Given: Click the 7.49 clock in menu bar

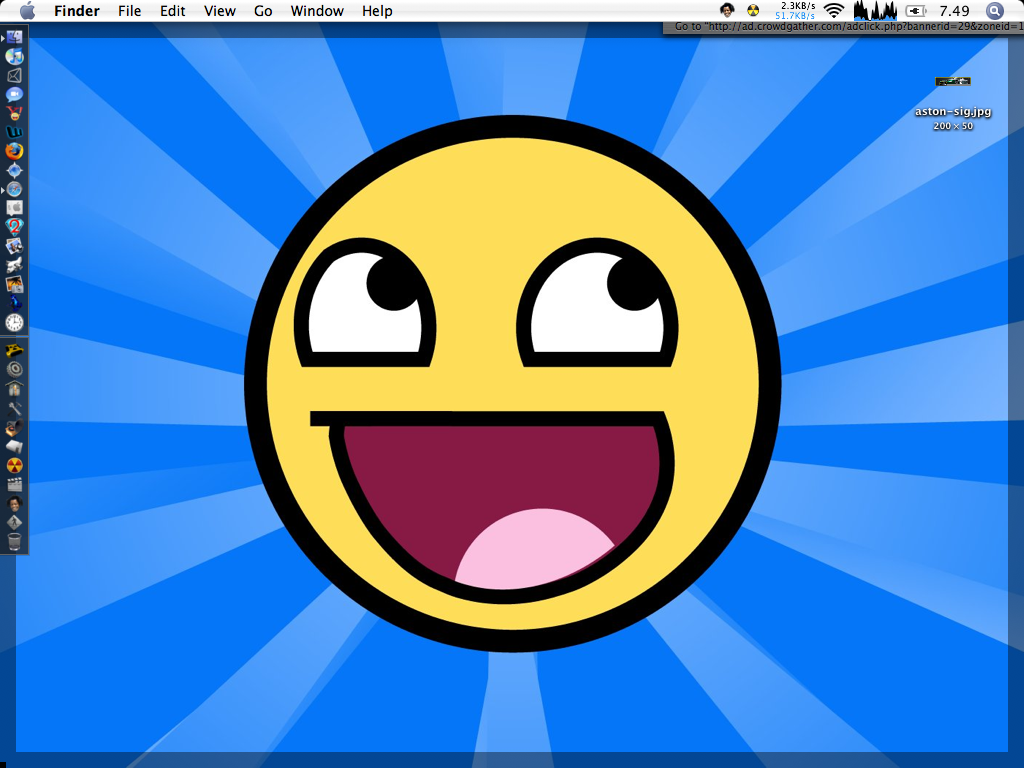Looking at the screenshot, I should point(954,11).
